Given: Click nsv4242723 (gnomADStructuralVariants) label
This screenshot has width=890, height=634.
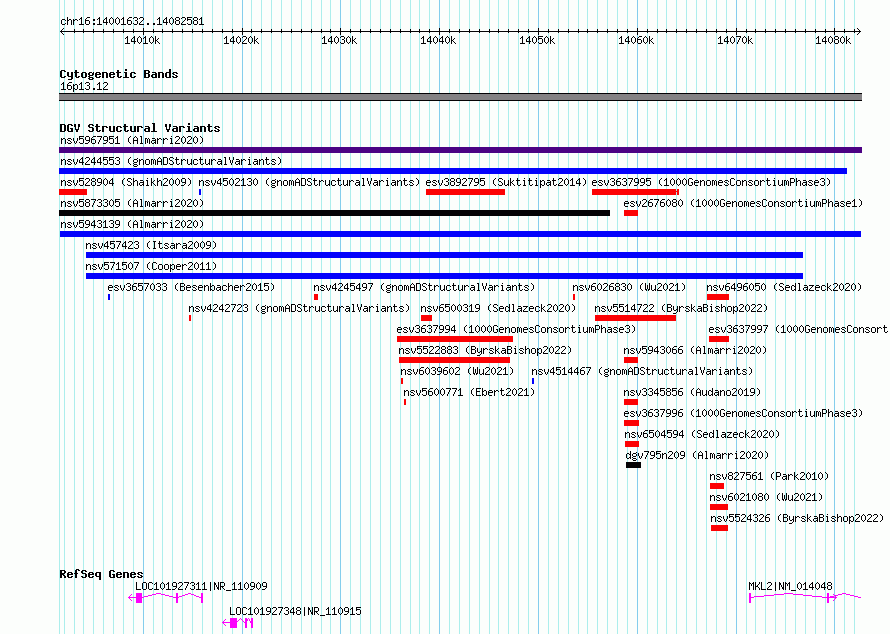Looking at the screenshot, I should tap(299, 308).
